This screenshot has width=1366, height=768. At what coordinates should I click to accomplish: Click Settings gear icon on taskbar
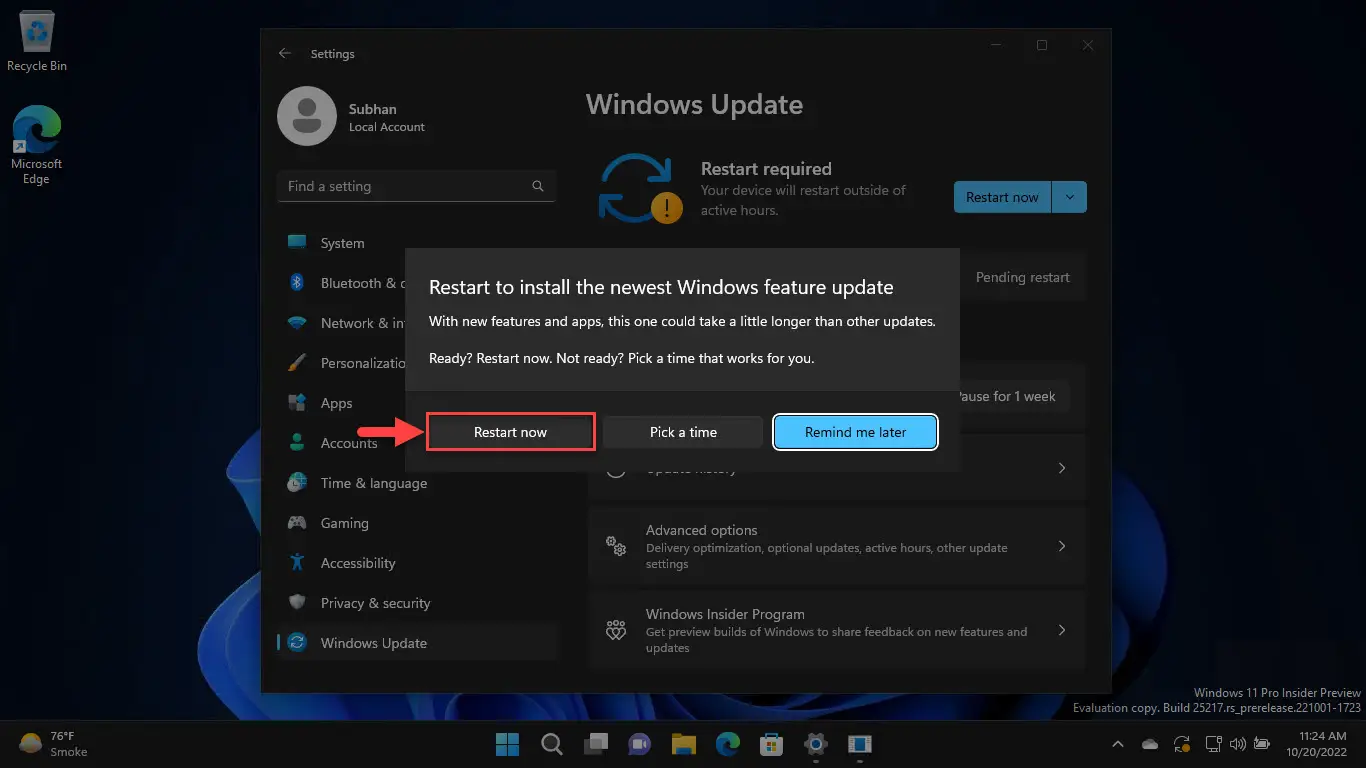tap(816, 744)
